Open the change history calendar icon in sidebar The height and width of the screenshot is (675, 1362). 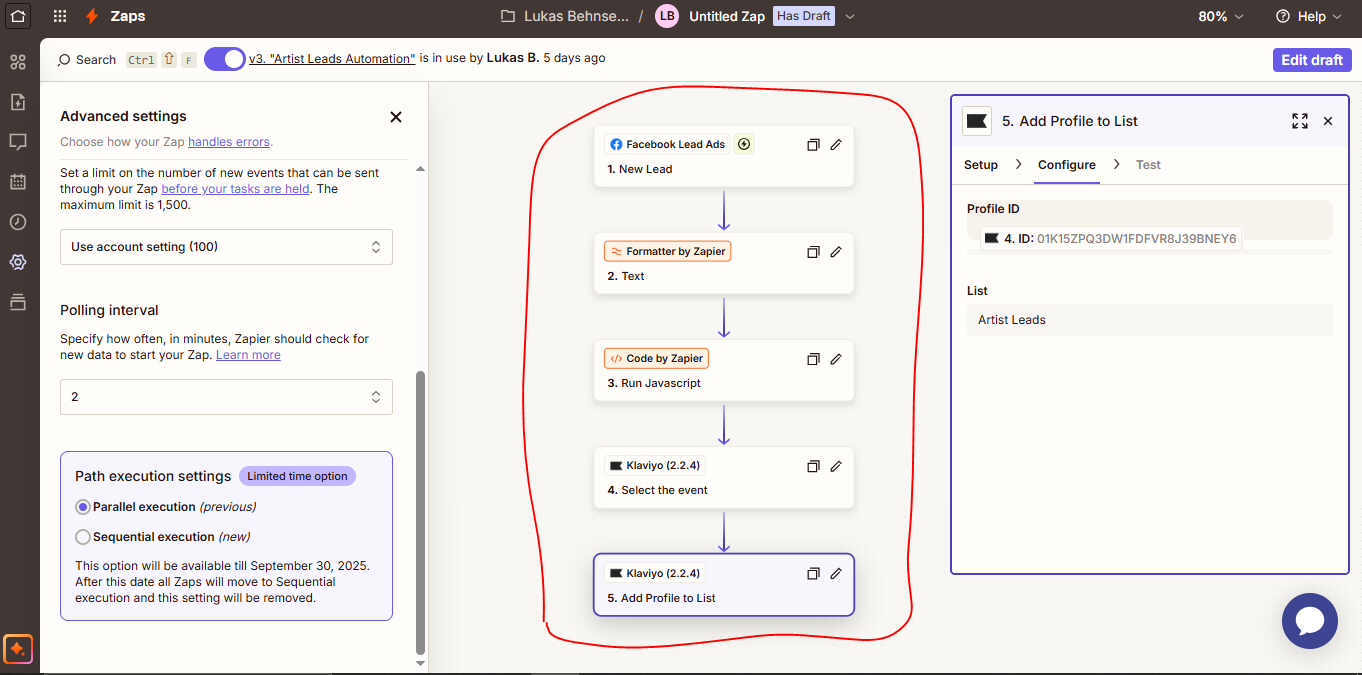click(18, 182)
